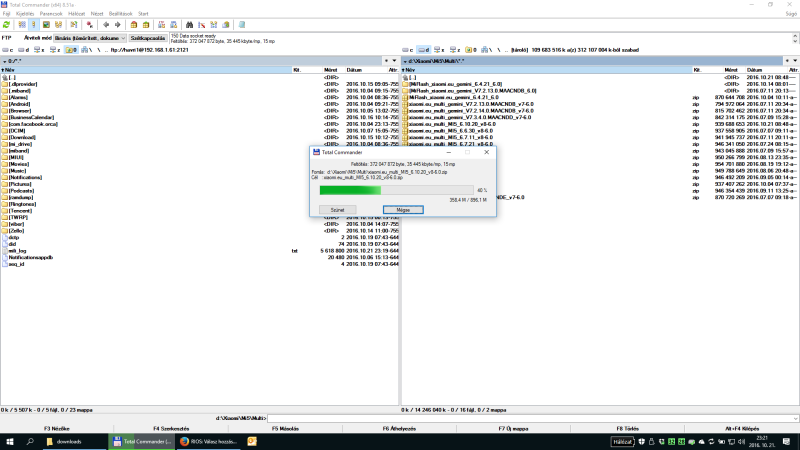Open the FTP connect toolbar icon
This screenshot has height=450, width=800.
point(161,24)
